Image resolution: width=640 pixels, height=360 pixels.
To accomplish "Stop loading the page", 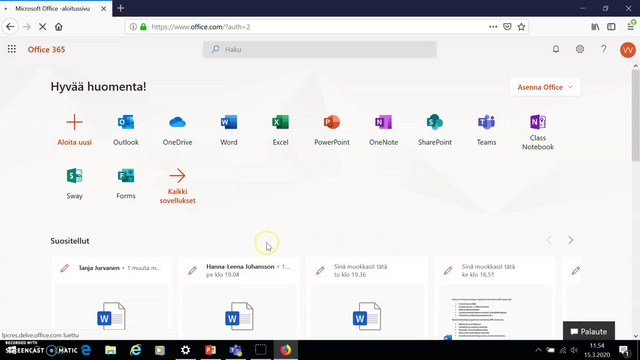I will point(42,27).
